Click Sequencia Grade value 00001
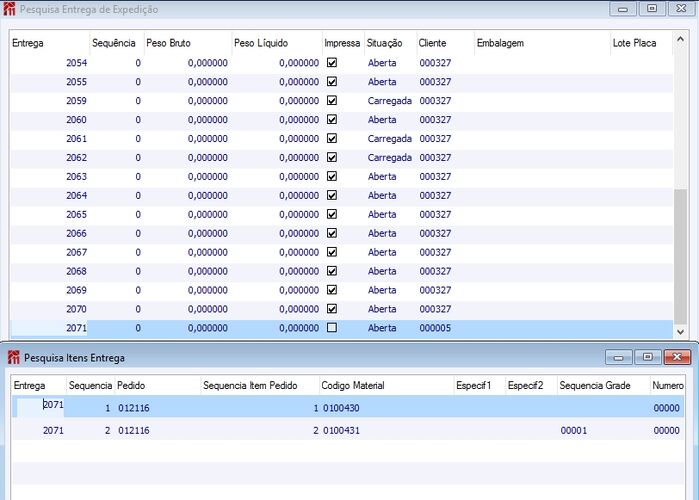The height and width of the screenshot is (500, 699). pyautogui.click(x=574, y=430)
